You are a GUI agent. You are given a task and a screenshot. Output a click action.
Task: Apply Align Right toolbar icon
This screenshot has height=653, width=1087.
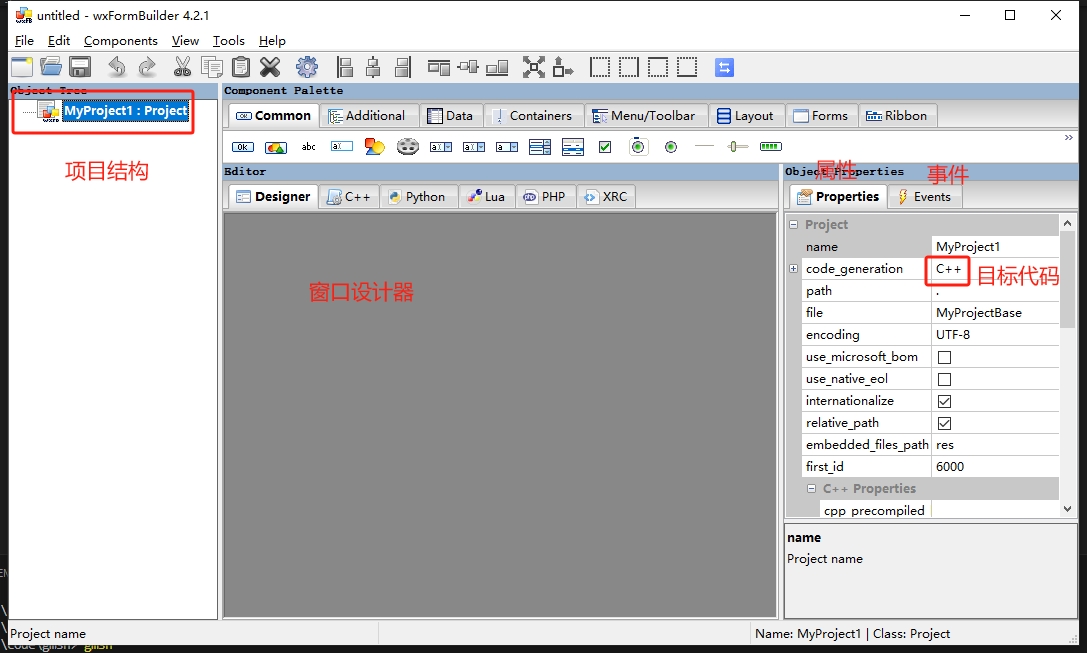403,67
